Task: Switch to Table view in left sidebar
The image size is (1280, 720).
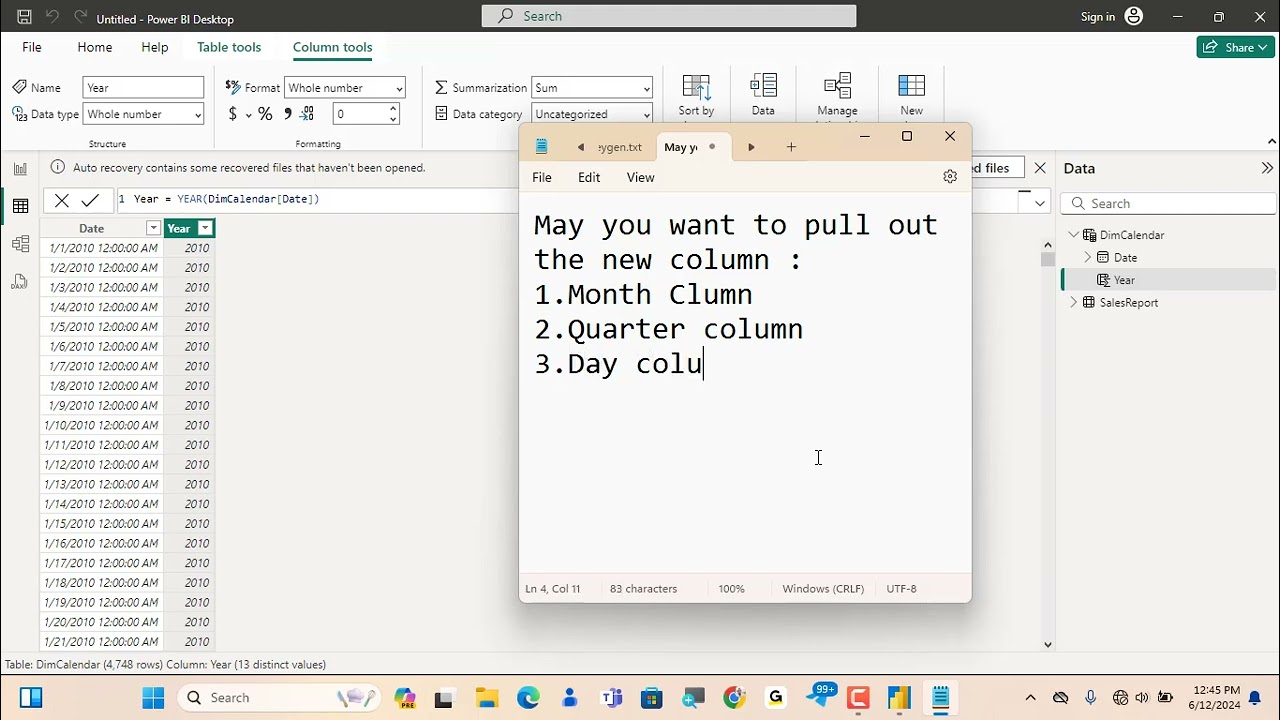Action: point(20,206)
